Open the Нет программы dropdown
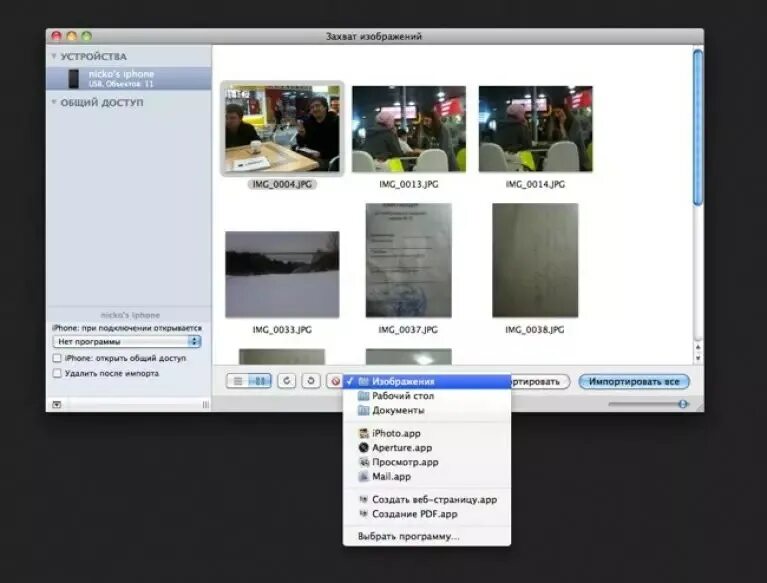Screen dimensions: 767x583 click(x=127, y=341)
